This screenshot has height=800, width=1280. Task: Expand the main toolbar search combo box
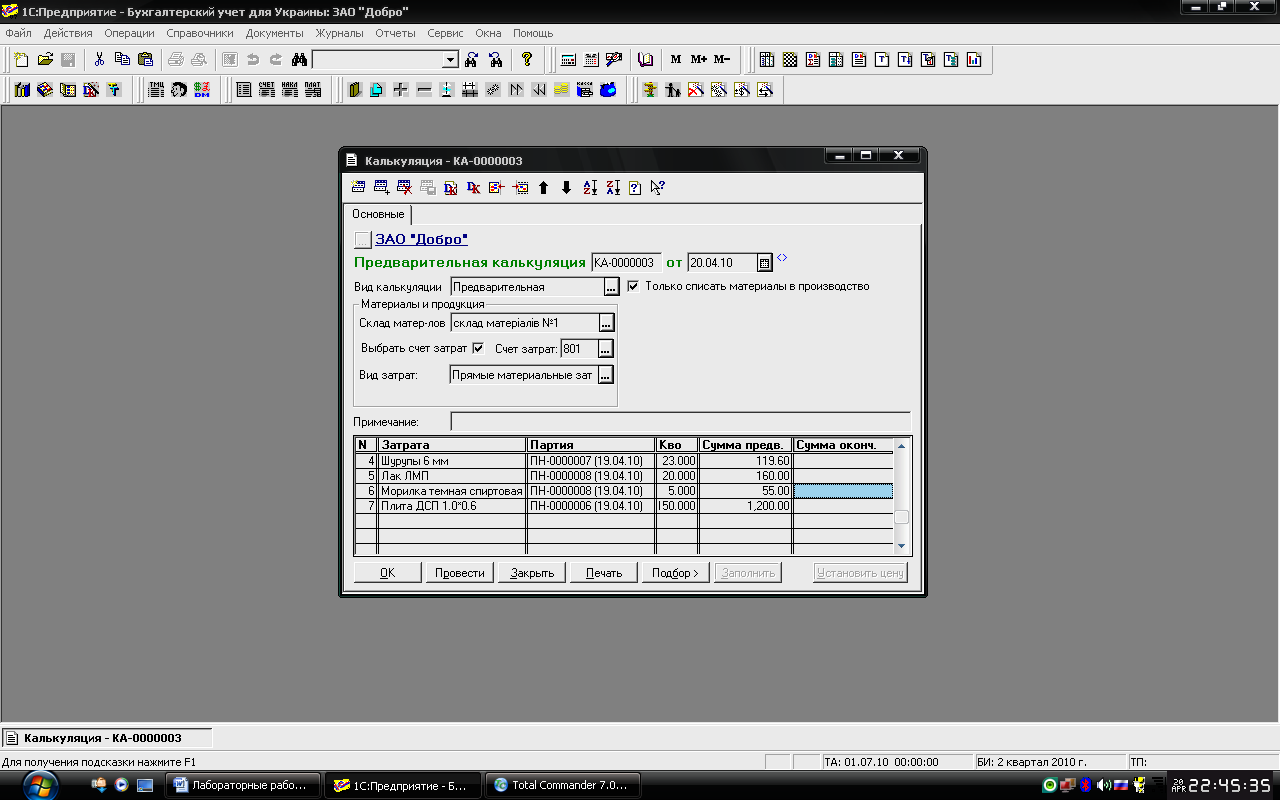(x=450, y=60)
